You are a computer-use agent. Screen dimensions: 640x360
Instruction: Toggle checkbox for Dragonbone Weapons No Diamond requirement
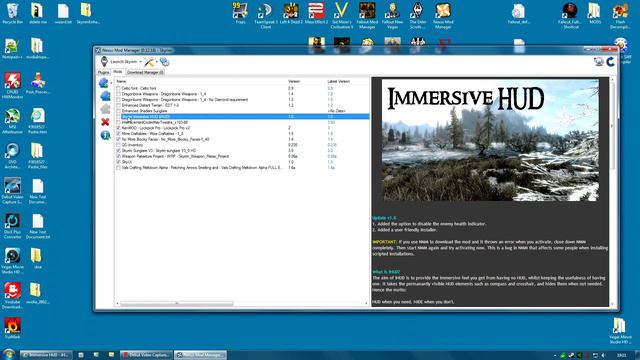tap(118, 100)
